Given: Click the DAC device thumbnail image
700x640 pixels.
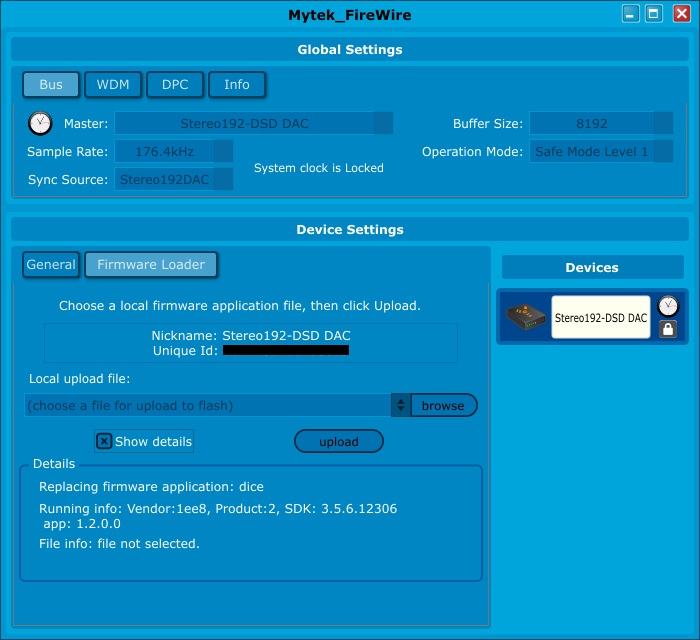Looking at the screenshot, I should tap(525, 317).
